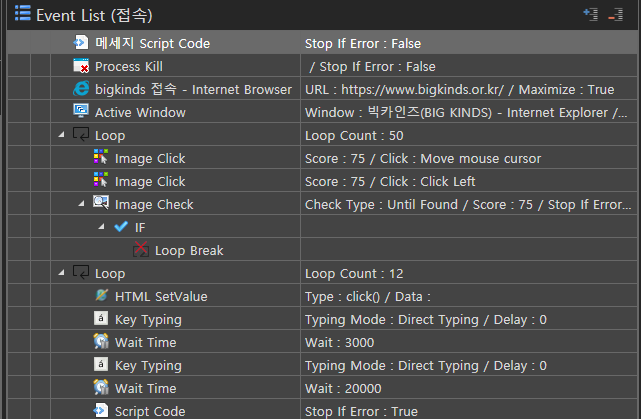Select the IF event label

[140, 227]
